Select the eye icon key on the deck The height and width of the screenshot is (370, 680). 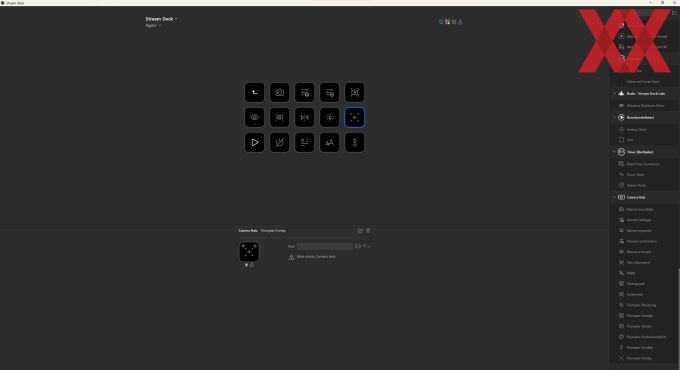tap(255, 118)
